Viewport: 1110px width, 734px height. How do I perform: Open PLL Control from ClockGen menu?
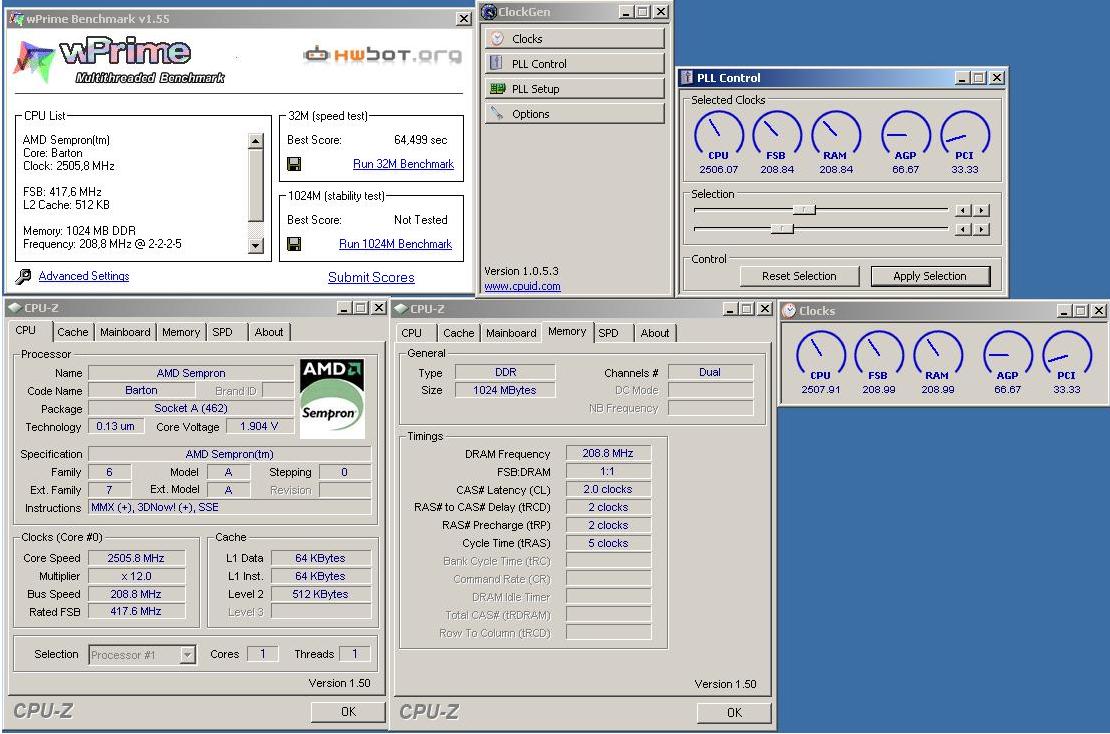coord(574,64)
